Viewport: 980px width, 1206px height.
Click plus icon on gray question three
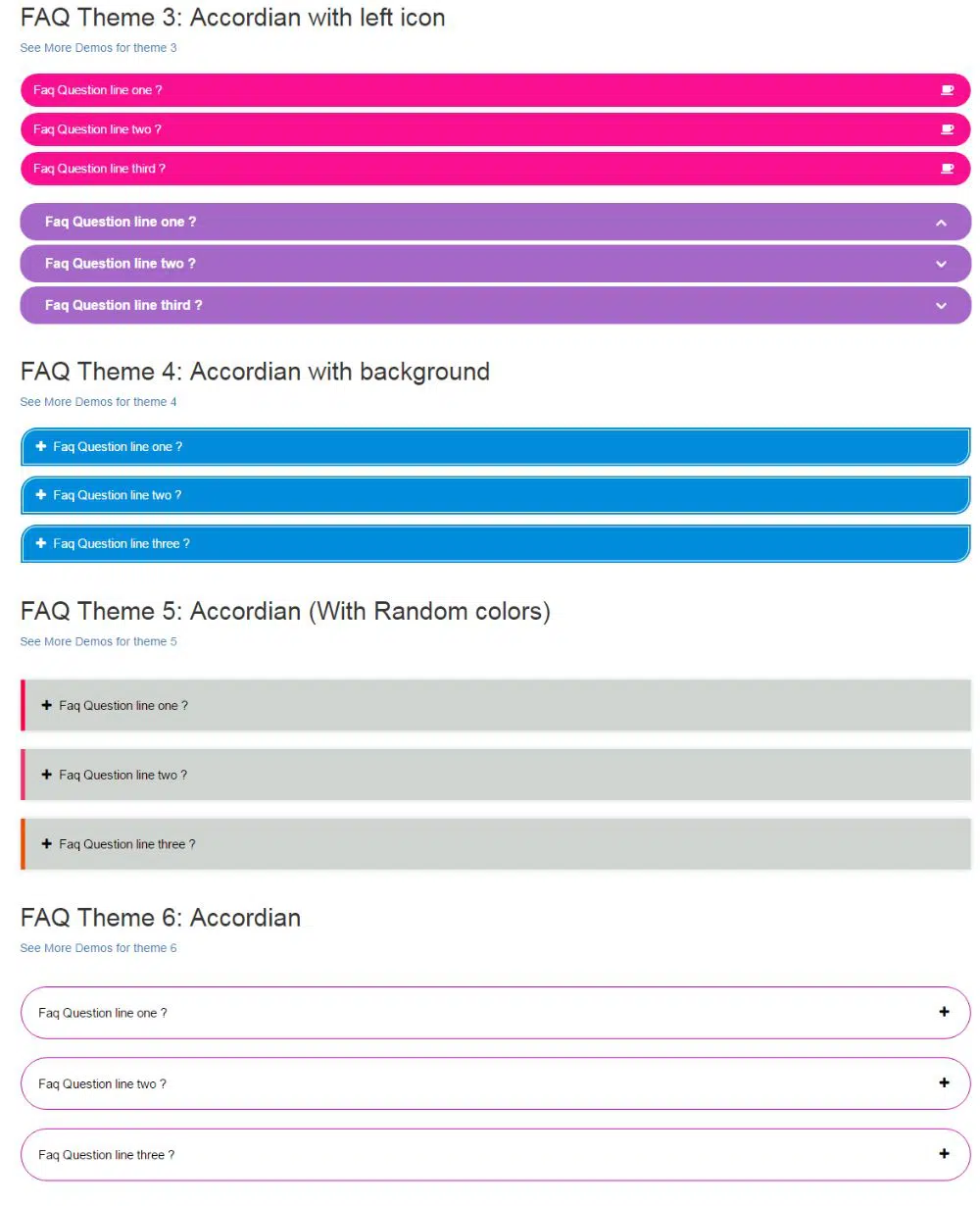coord(46,843)
